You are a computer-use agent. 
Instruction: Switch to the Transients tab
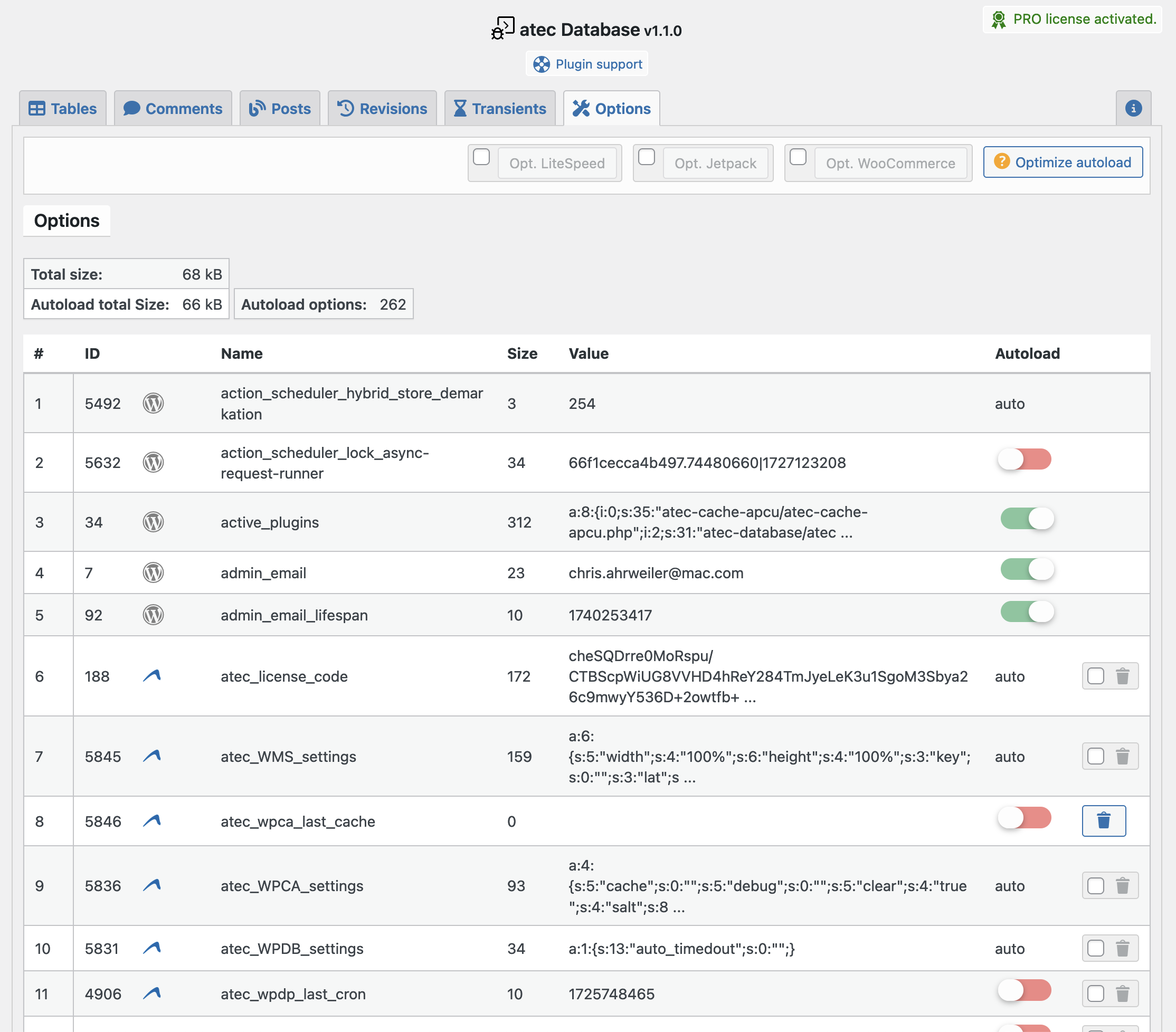click(499, 109)
